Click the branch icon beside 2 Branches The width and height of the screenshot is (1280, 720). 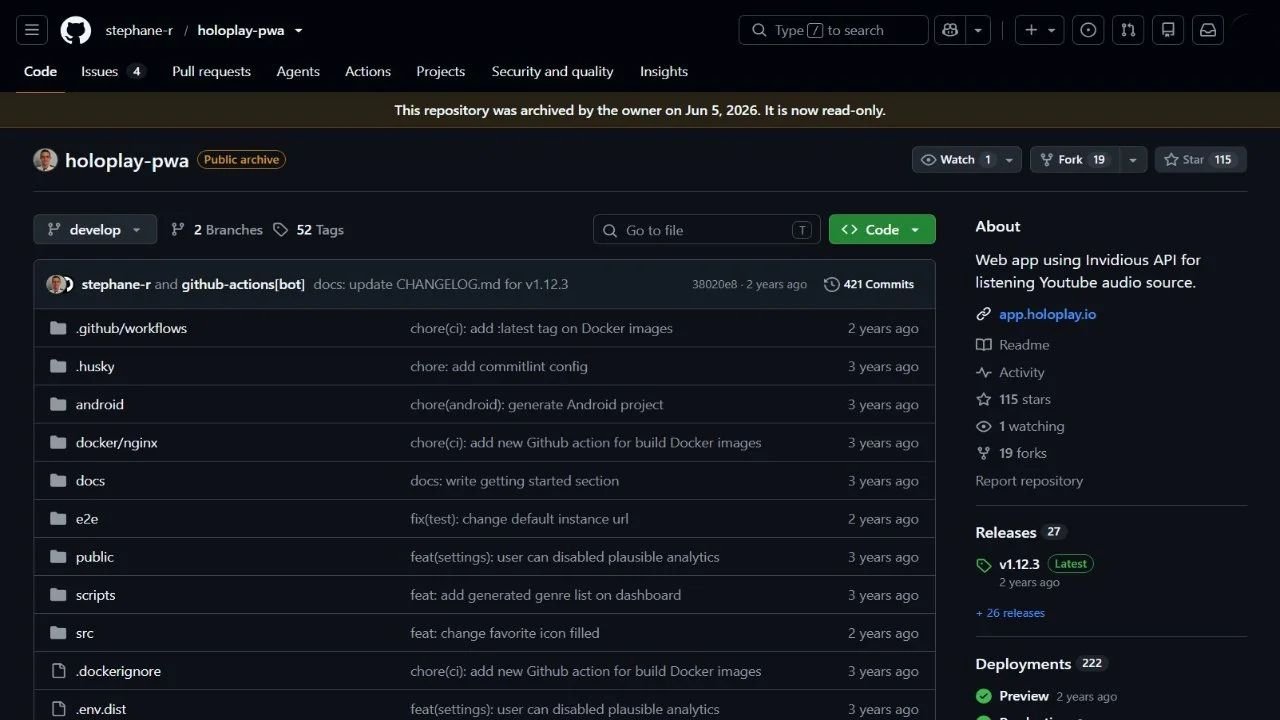(178, 230)
